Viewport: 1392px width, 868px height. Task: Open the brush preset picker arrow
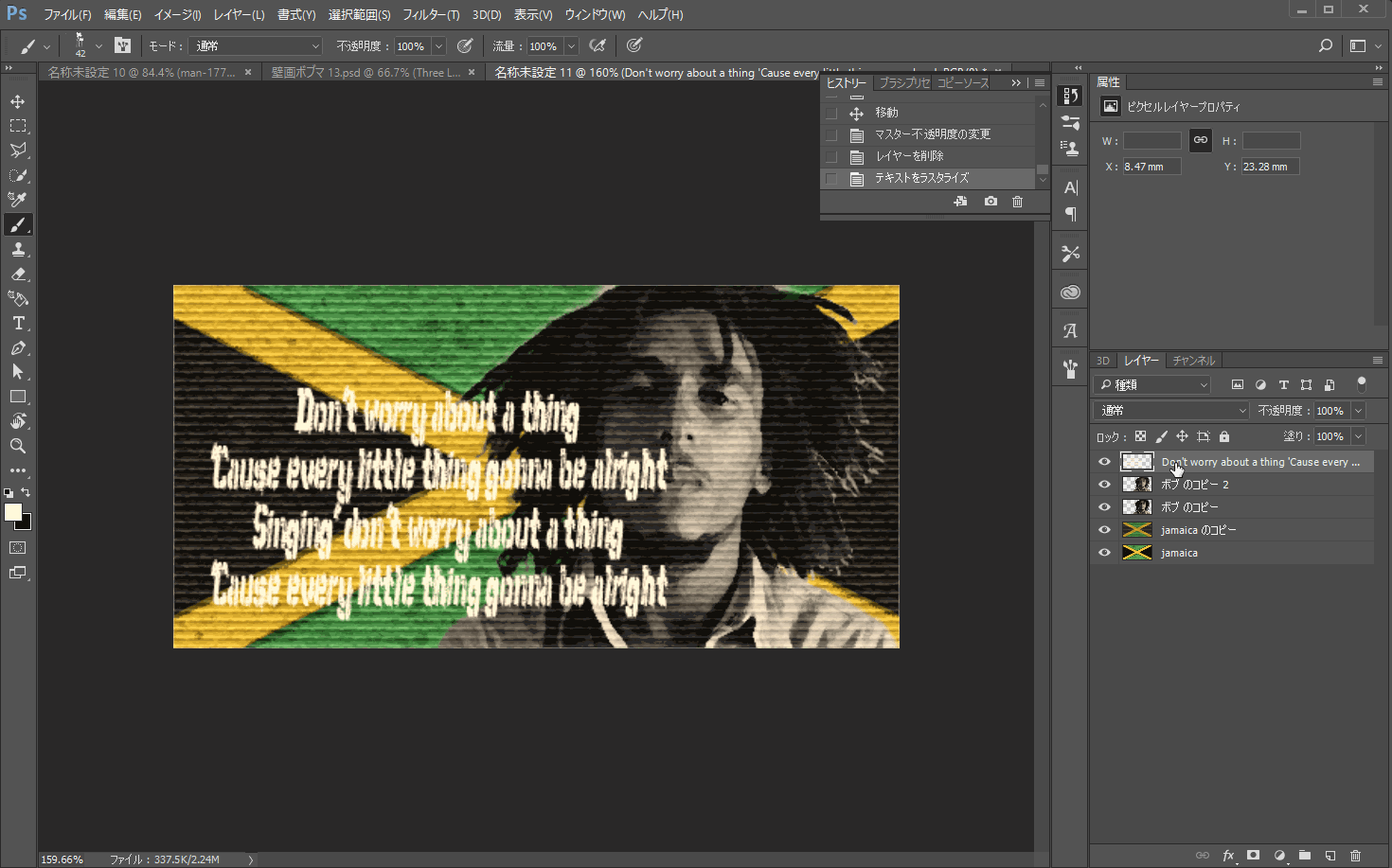[98, 45]
